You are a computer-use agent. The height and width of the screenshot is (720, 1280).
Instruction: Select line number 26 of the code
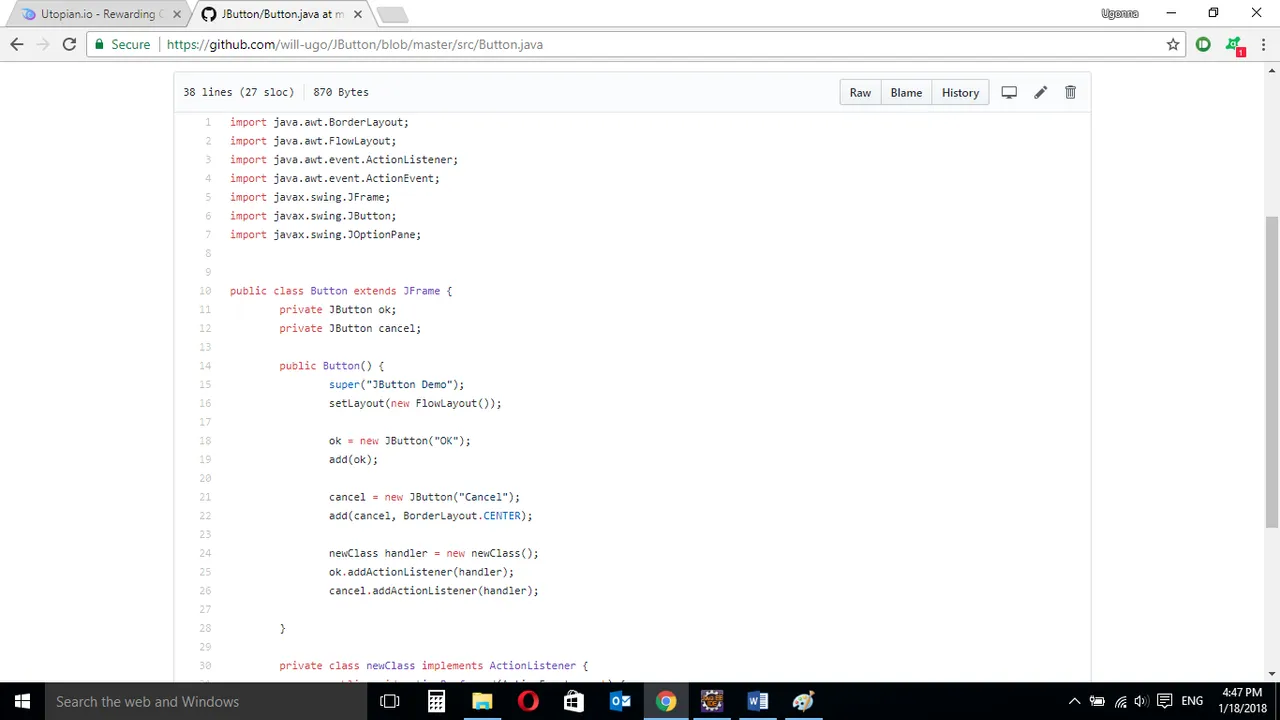pos(205,591)
